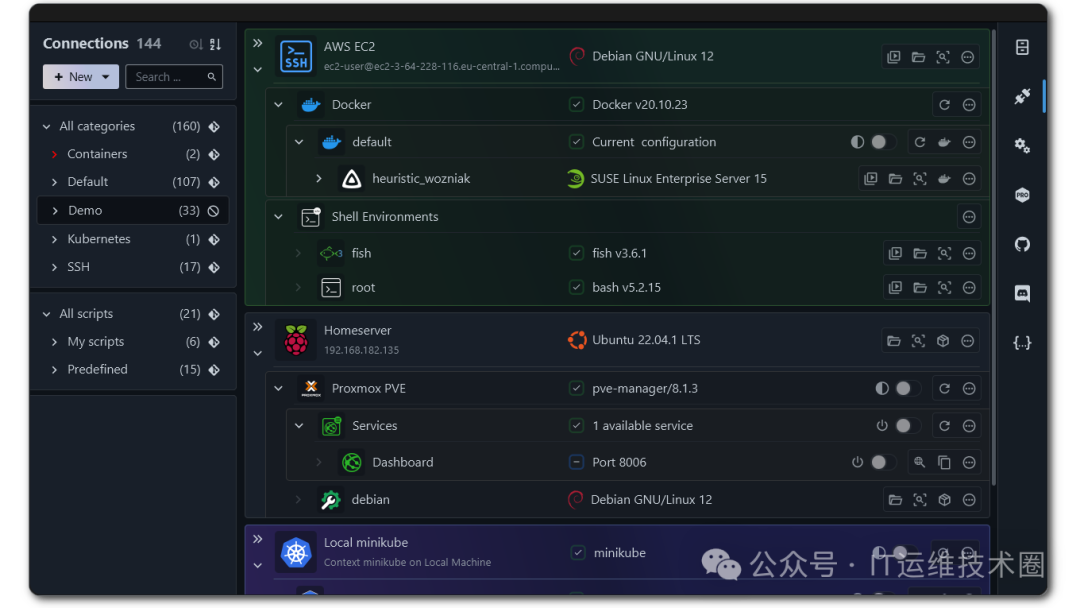Viewport: 1080px width, 608px height.
Task: Collapse the default Docker node
Action: (299, 142)
